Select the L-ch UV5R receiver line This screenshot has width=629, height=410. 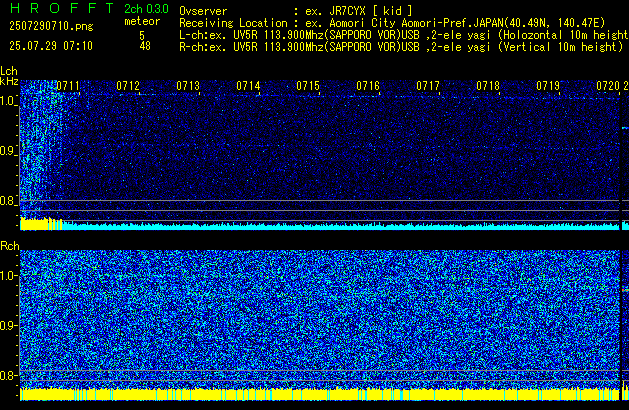pos(404,35)
